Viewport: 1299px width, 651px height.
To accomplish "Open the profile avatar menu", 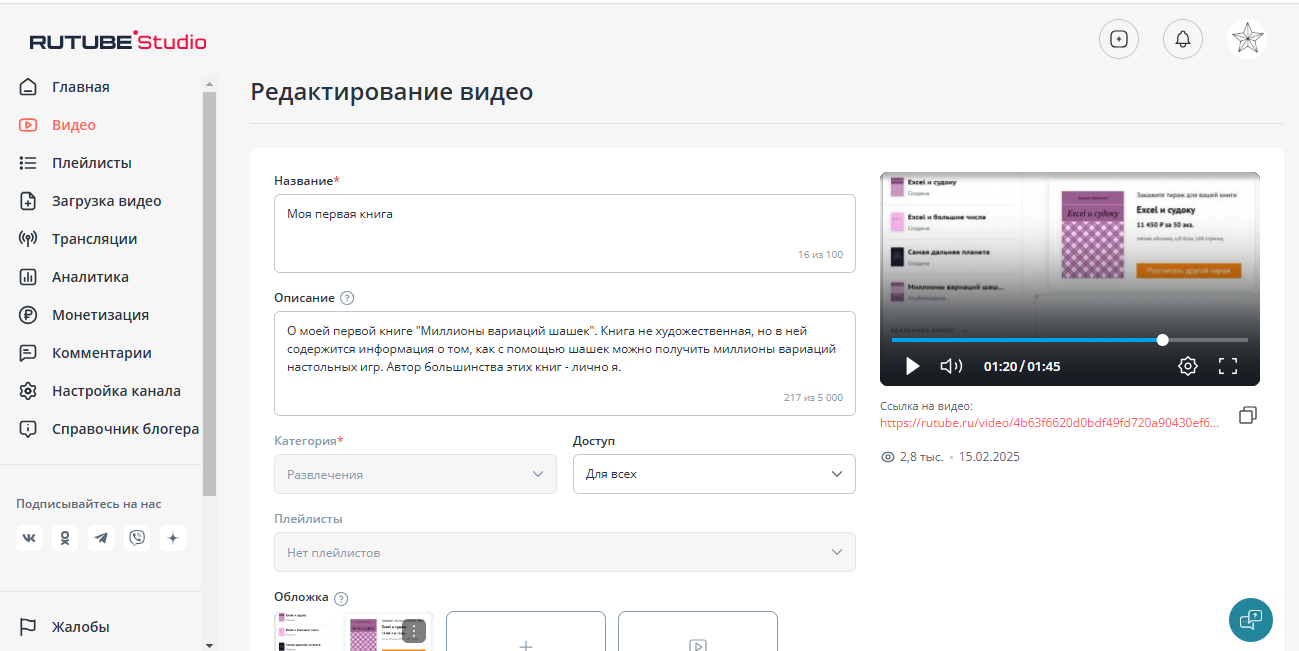I will 1246,39.
